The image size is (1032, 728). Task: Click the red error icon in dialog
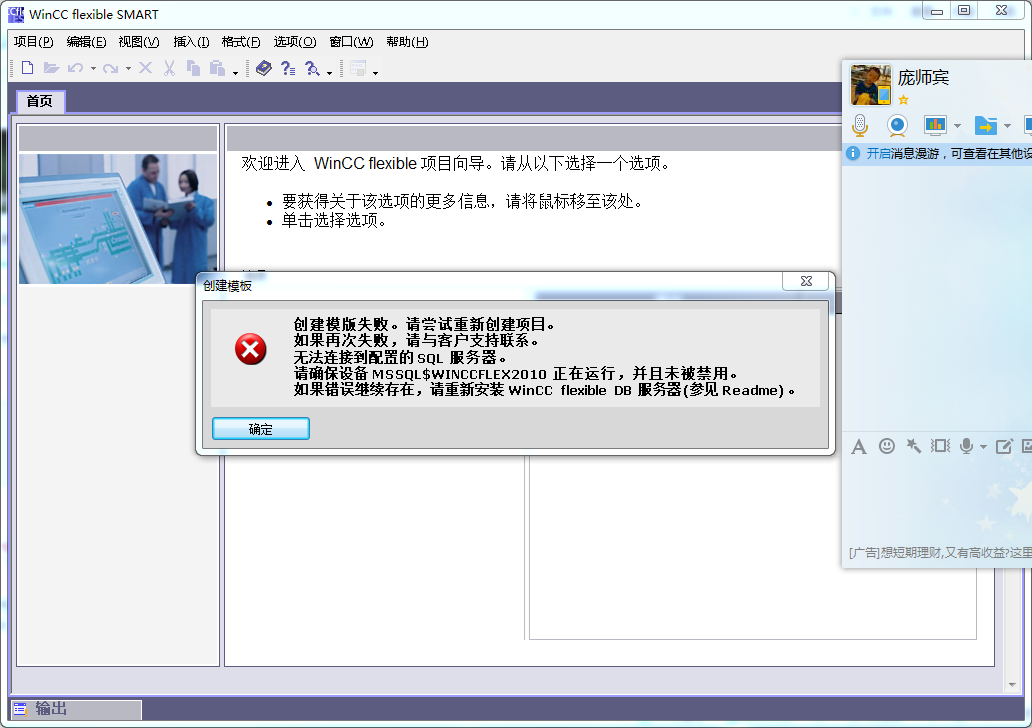[251, 349]
